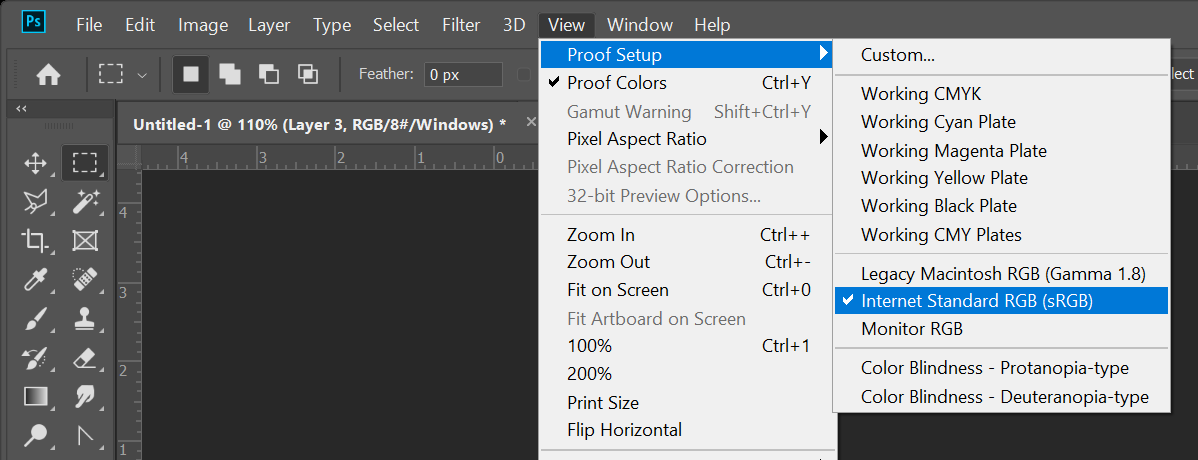This screenshot has height=460, width=1198.
Task: Choose Working CMYK from Proof Setup
Action: pyautogui.click(x=921, y=94)
